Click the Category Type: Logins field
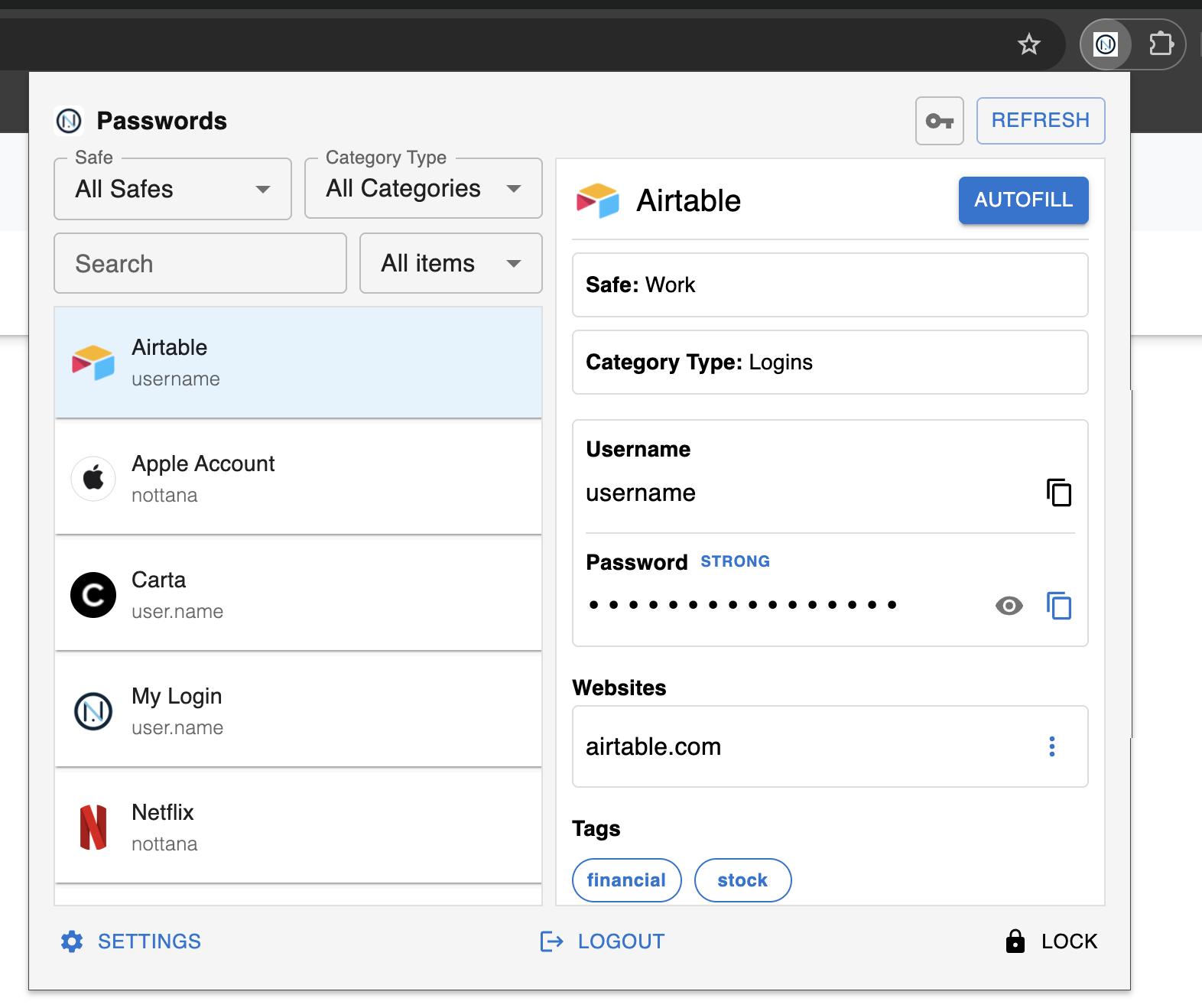Viewport: 1202px width, 1008px height. [830, 363]
